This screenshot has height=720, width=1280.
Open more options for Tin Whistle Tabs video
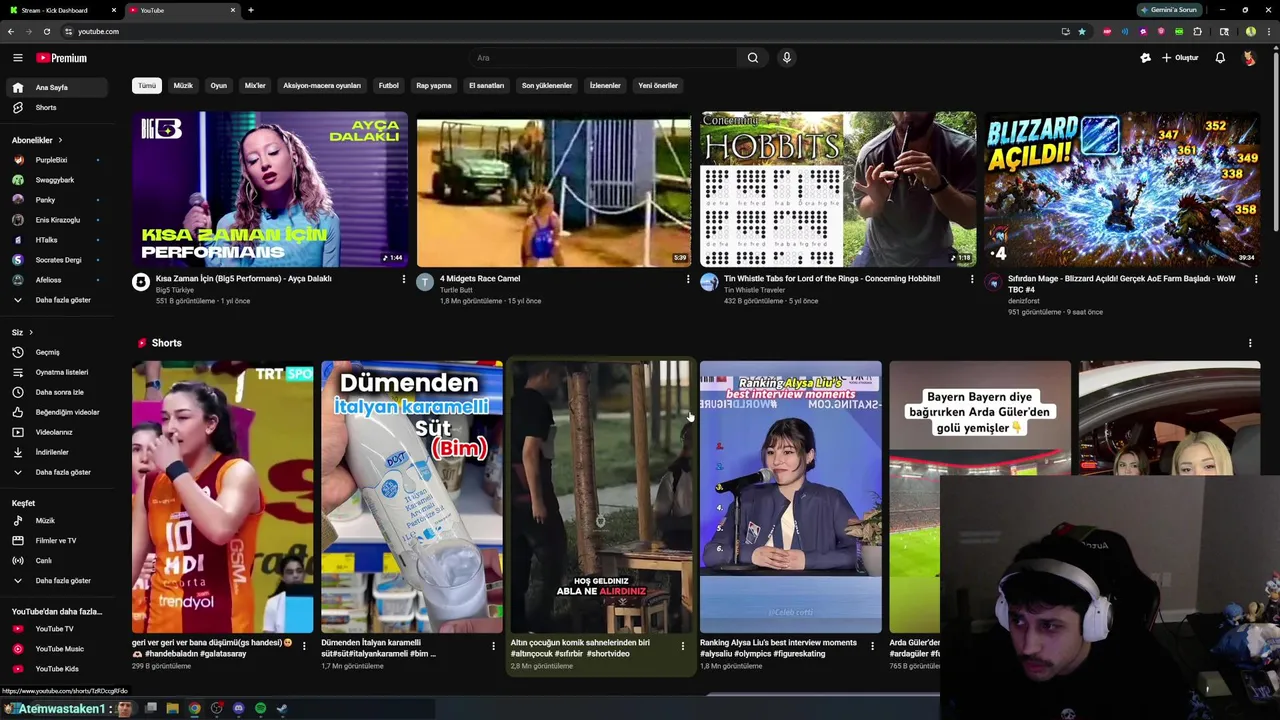tap(972, 279)
